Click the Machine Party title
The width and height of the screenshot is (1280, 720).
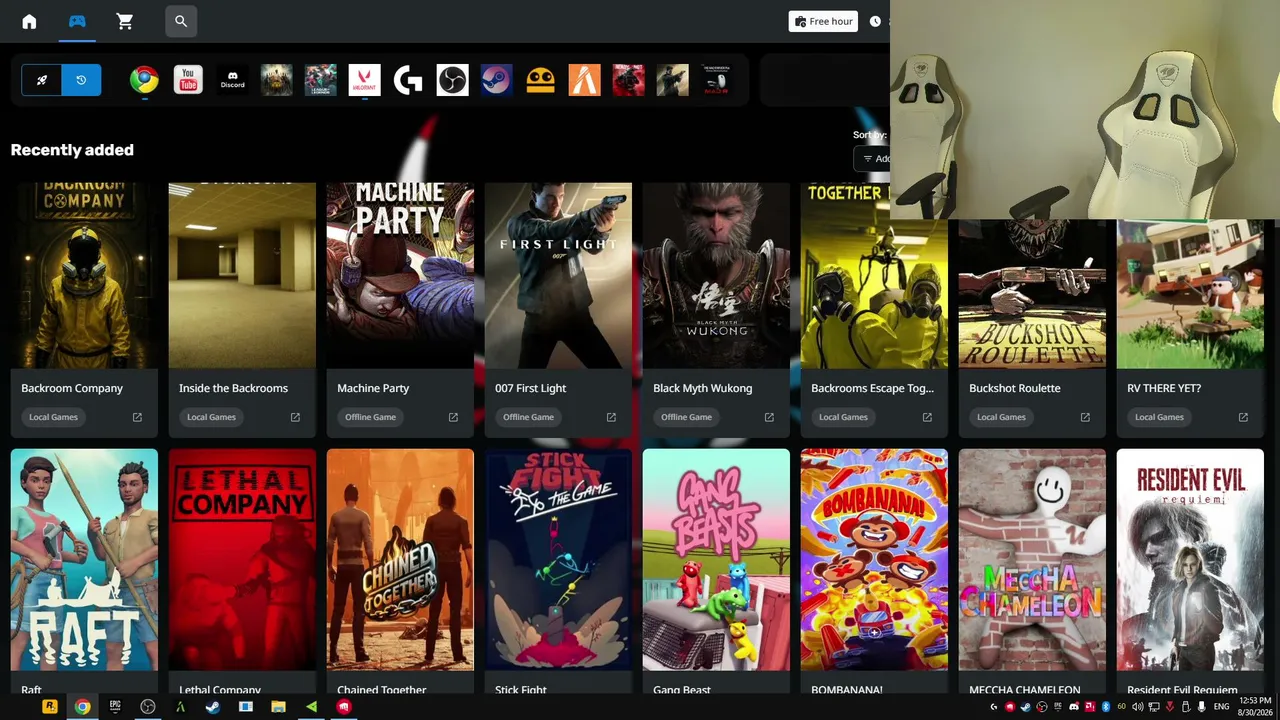coord(373,388)
